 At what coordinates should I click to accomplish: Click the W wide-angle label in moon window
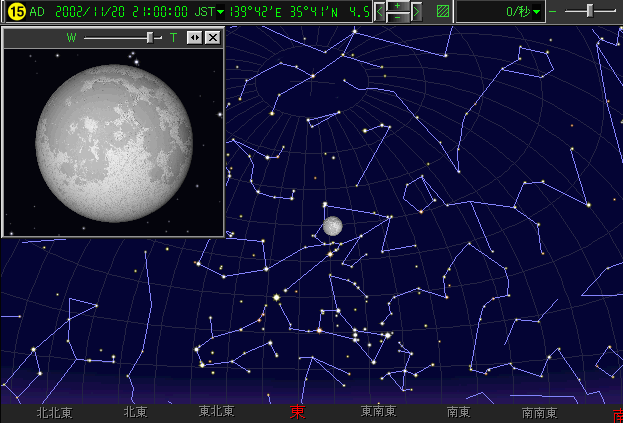[x=71, y=37]
